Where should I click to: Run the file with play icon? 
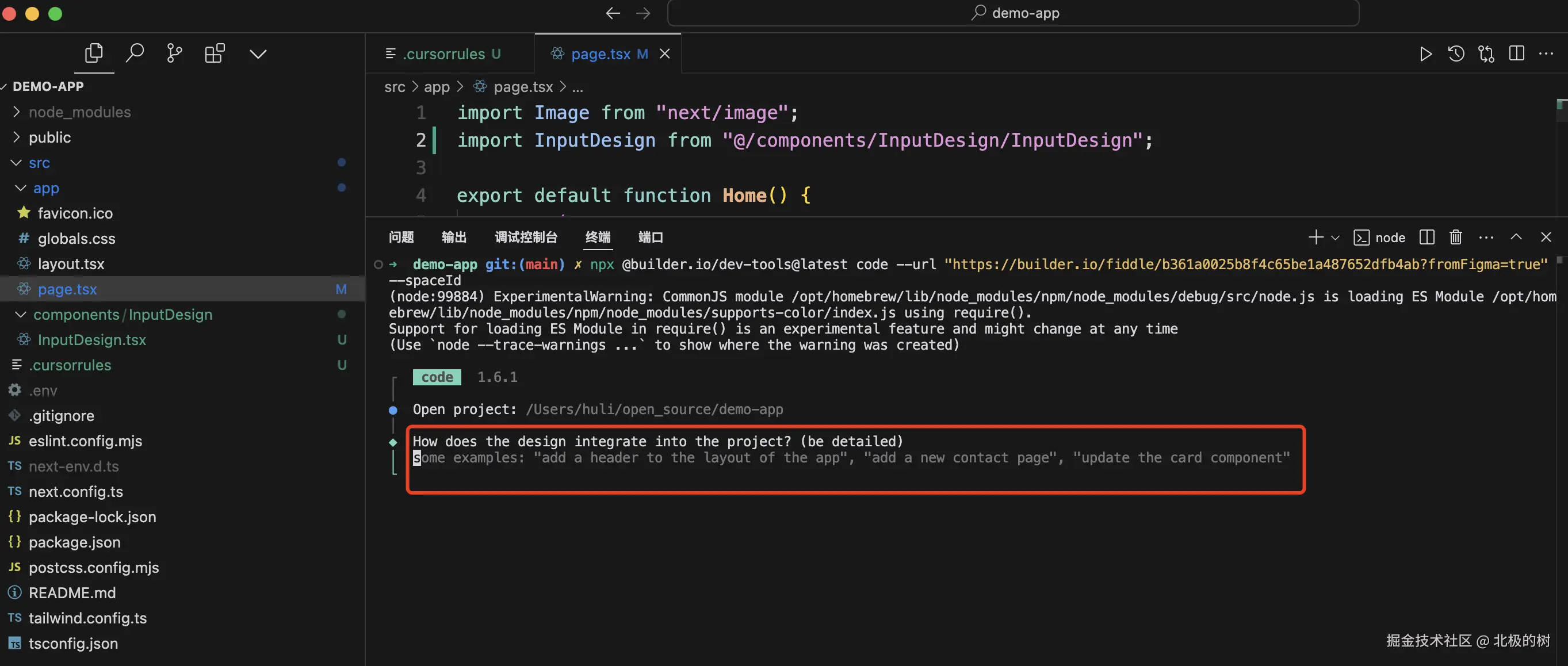pyautogui.click(x=1425, y=53)
